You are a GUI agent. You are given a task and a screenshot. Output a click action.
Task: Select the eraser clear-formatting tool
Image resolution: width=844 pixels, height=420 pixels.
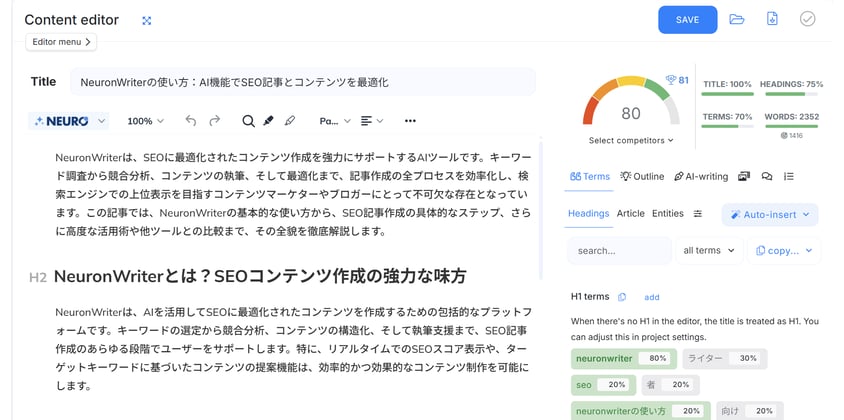(x=290, y=121)
